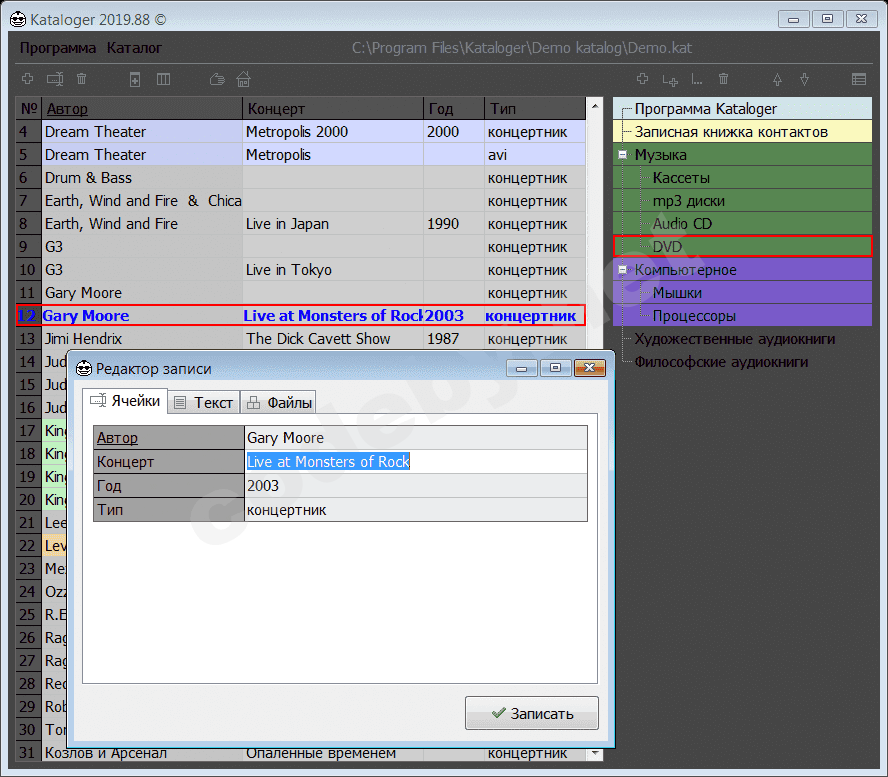Click the list view icon at the toolbar's far right
This screenshot has height=777, width=888.
pyautogui.click(x=859, y=79)
